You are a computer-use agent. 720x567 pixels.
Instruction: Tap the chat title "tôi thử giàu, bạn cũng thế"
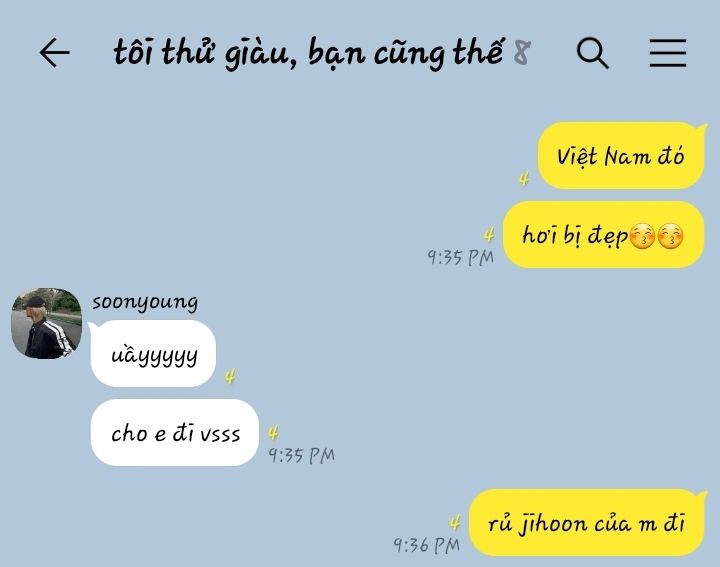point(308,53)
